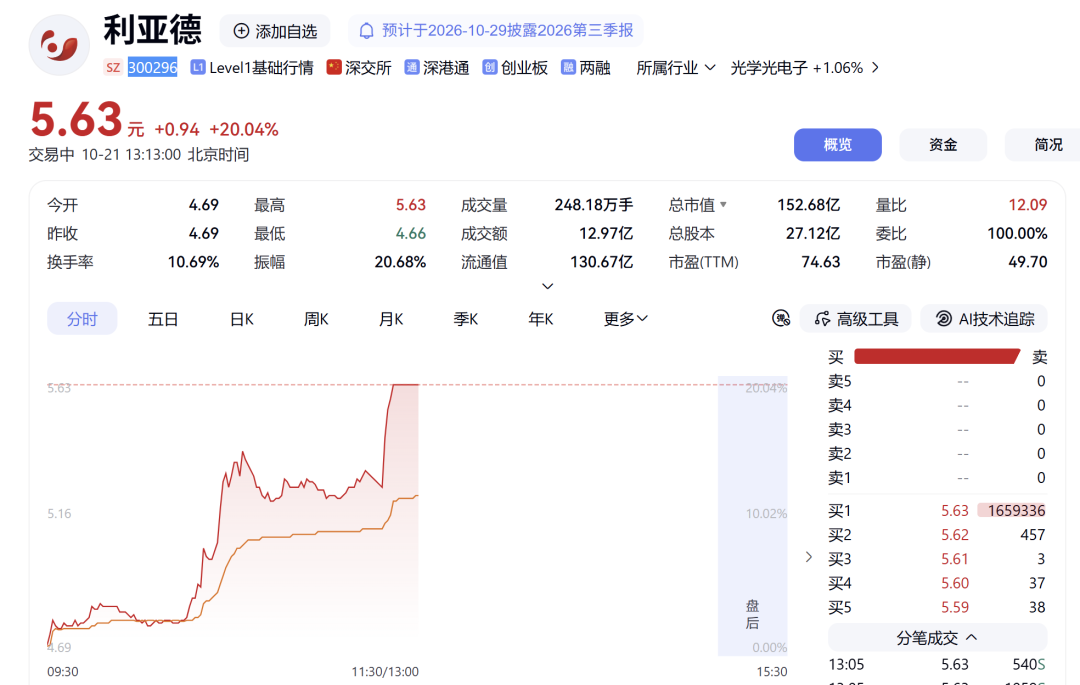Click the 两融 tag badge

tap(586, 67)
